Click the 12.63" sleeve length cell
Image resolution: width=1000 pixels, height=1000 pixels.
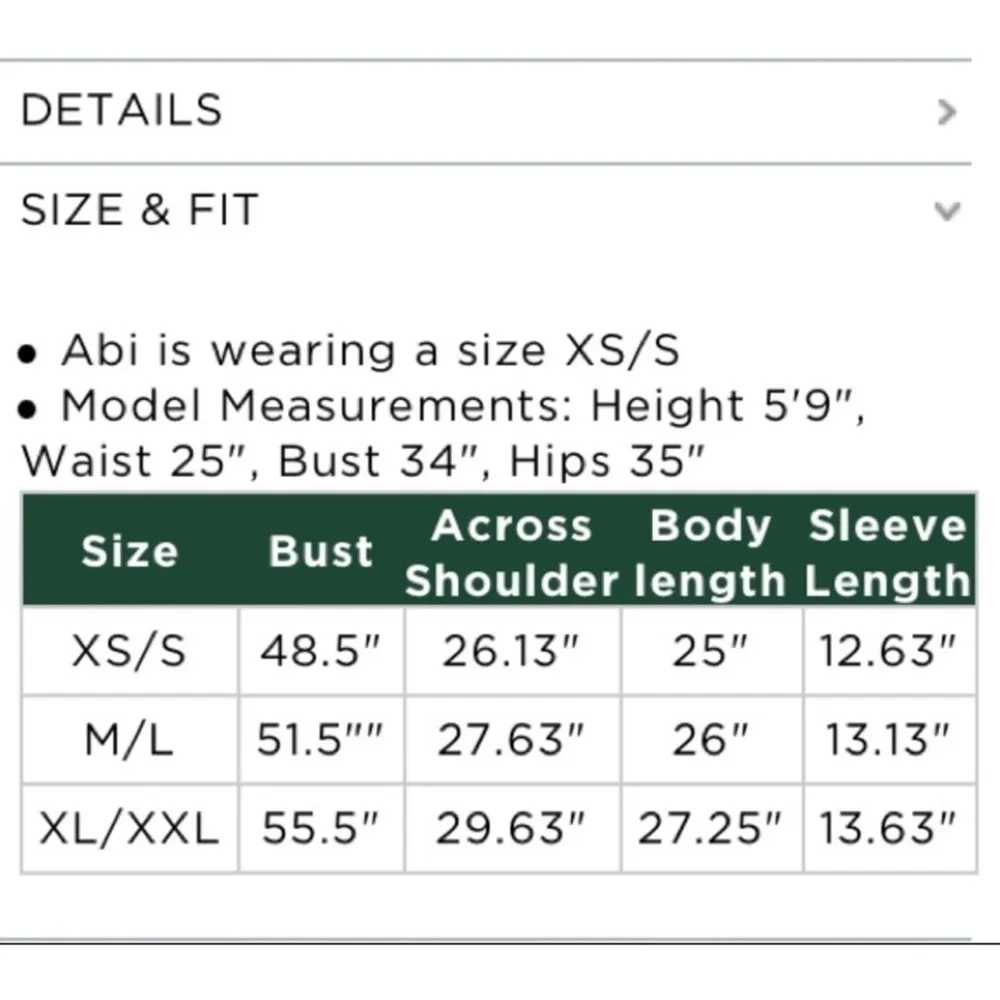coord(888,652)
